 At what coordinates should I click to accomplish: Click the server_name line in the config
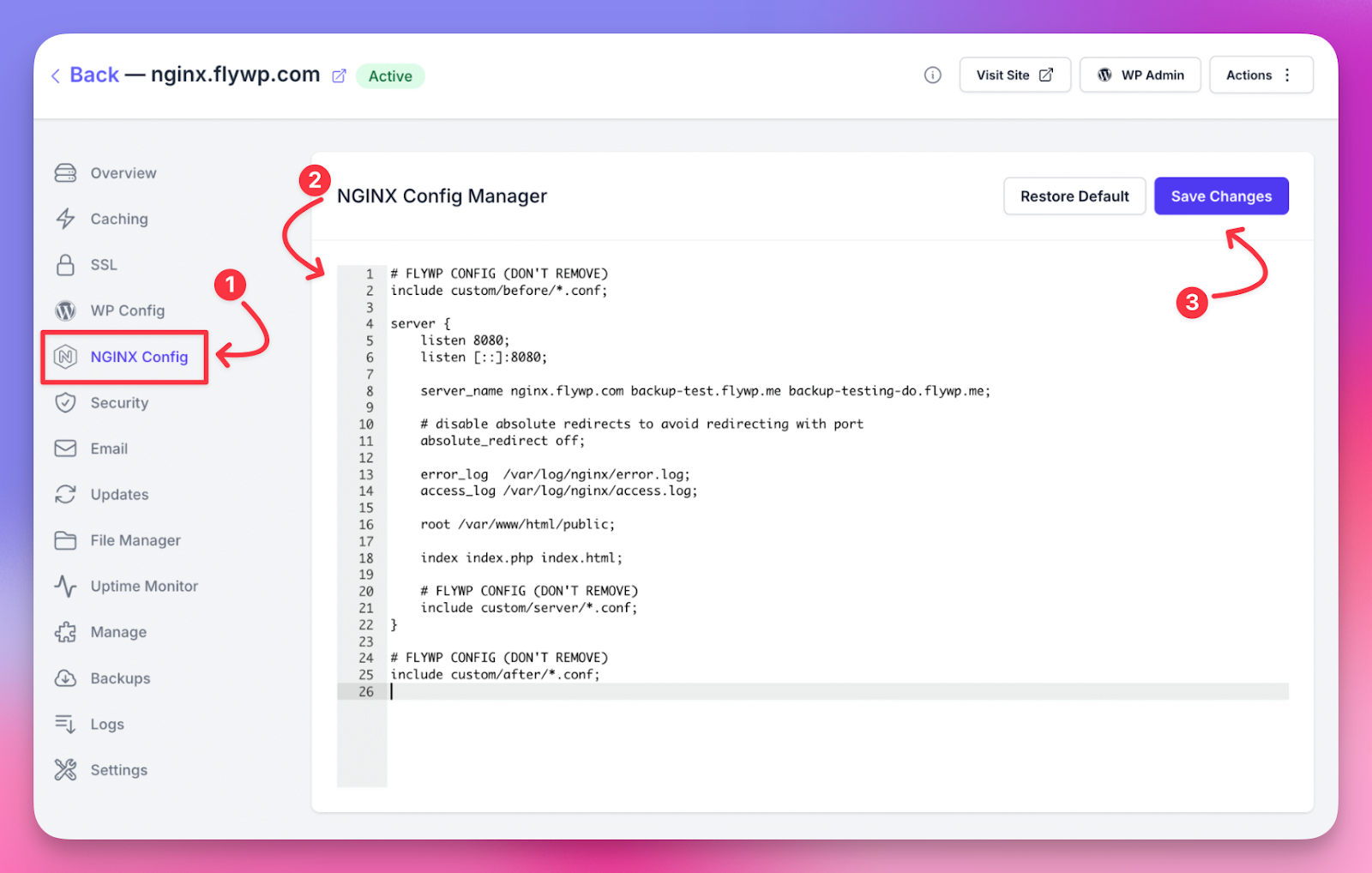click(x=705, y=391)
